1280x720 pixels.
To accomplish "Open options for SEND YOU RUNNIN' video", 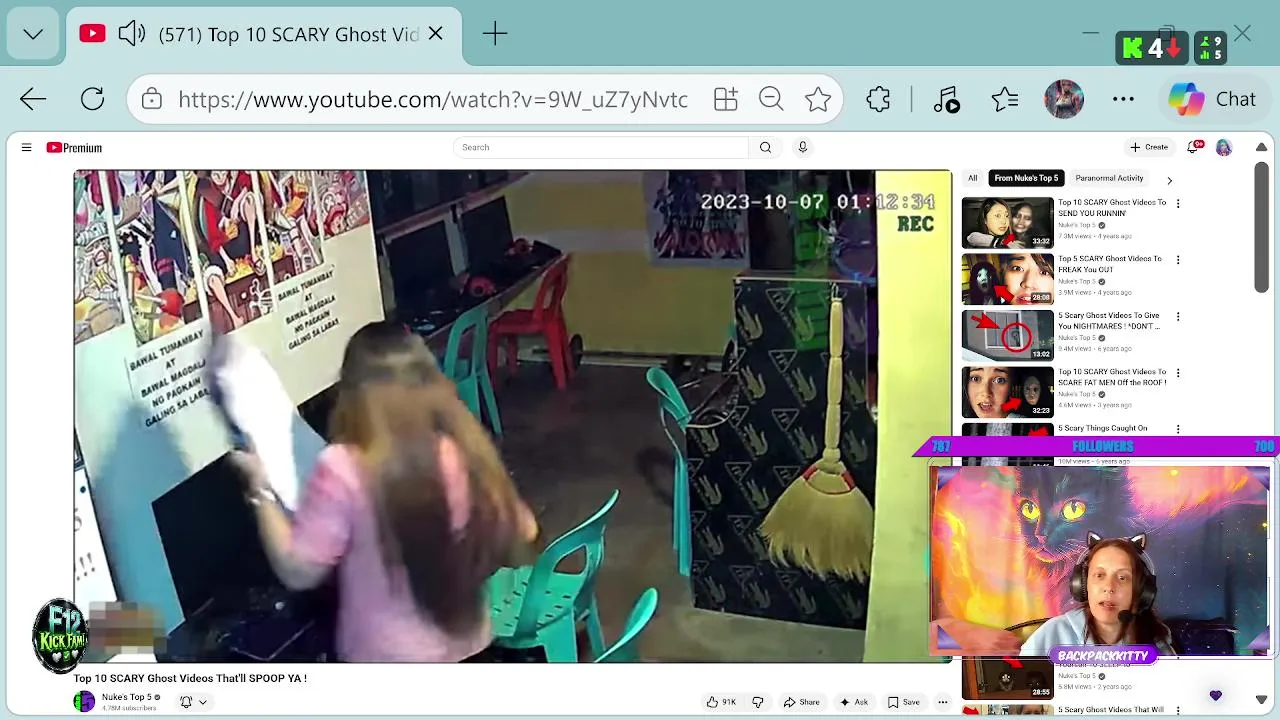I will [x=1177, y=203].
